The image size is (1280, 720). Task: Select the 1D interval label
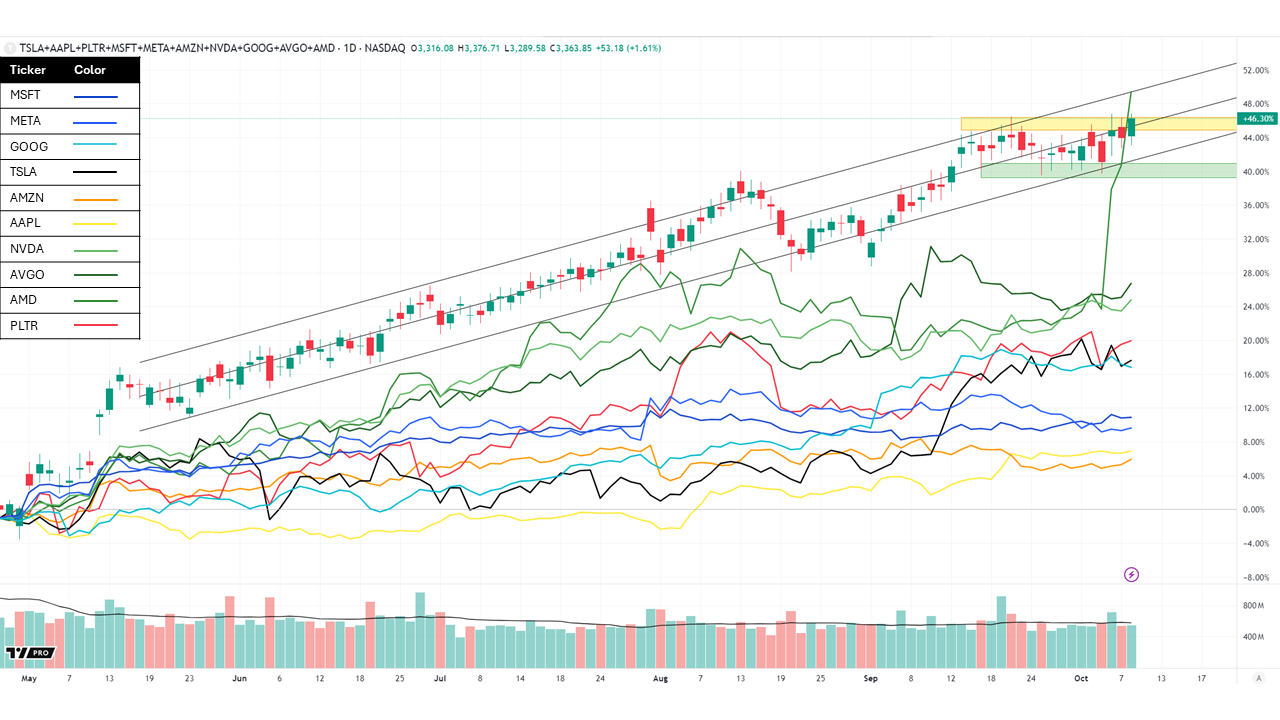point(351,48)
